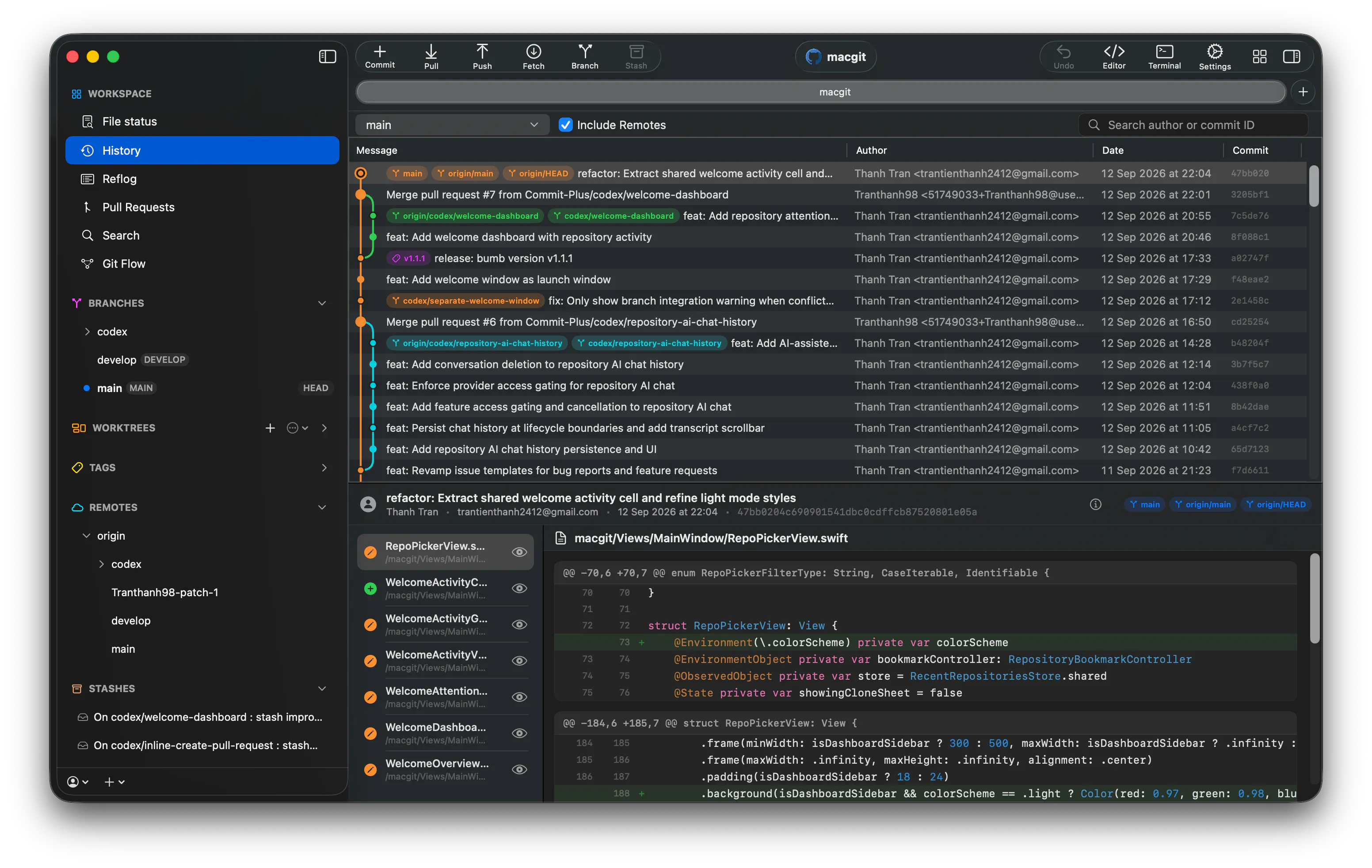
Task: Create a branch with the Branch icon
Action: pos(585,57)
